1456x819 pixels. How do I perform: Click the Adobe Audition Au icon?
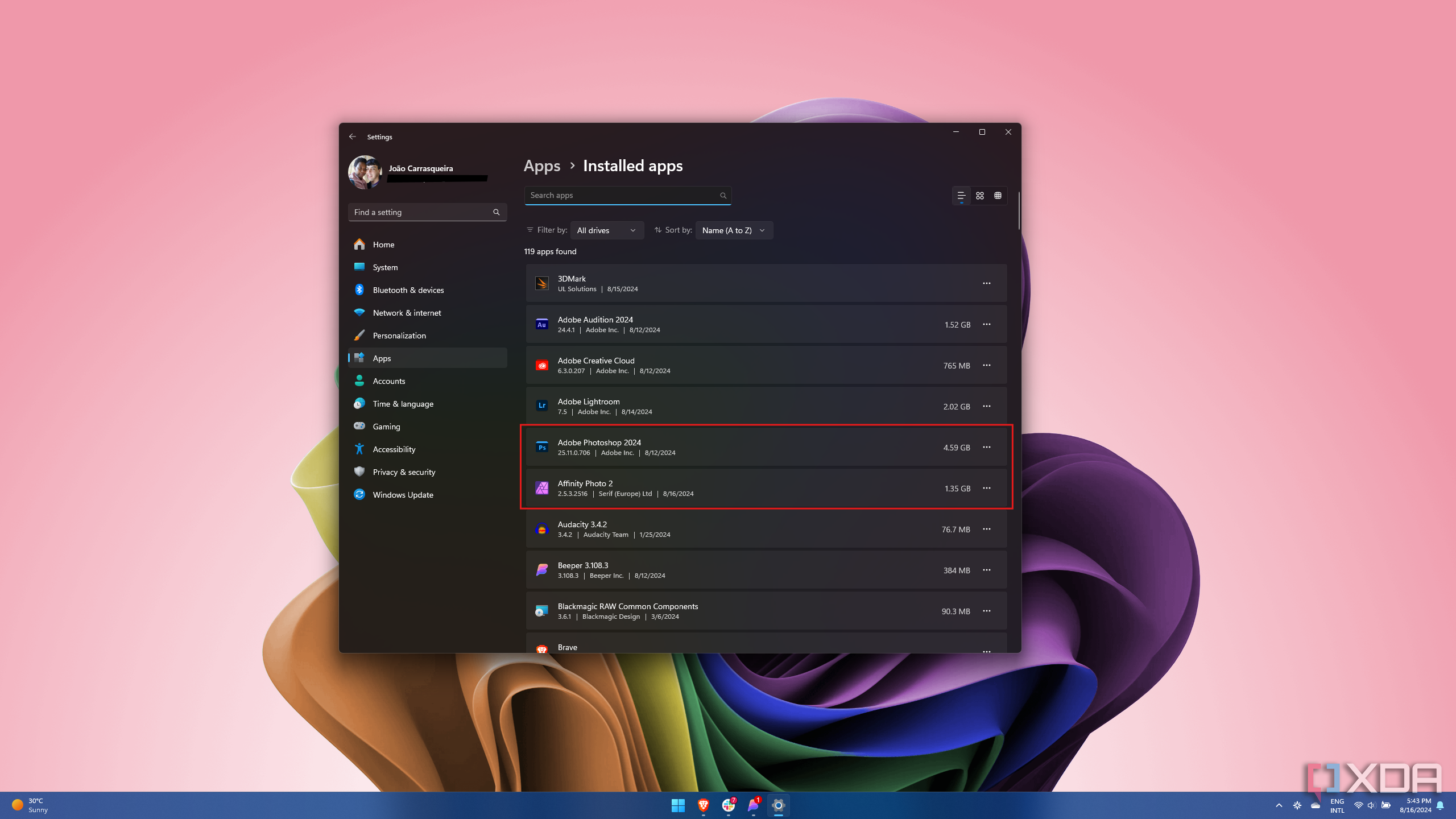click(x=541, y=324)
